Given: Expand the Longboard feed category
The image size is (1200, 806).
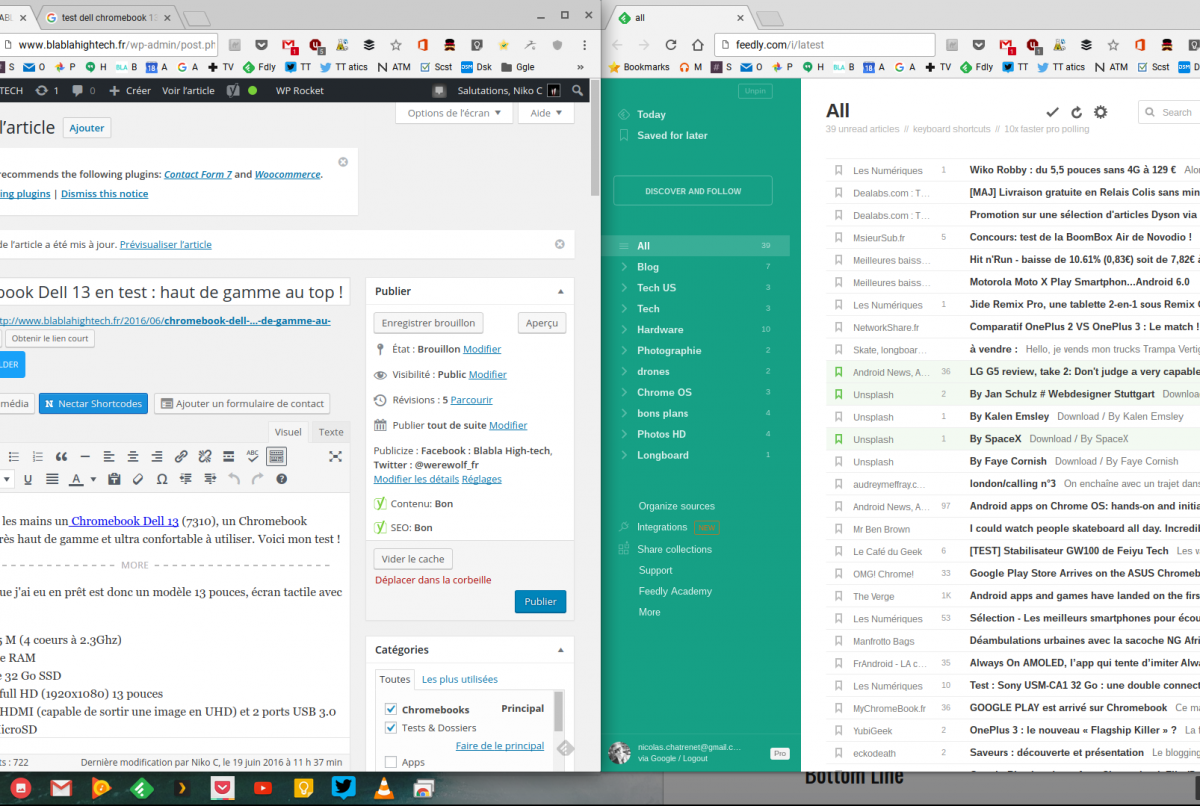Looking at the screenshot, I should point(624,455).
